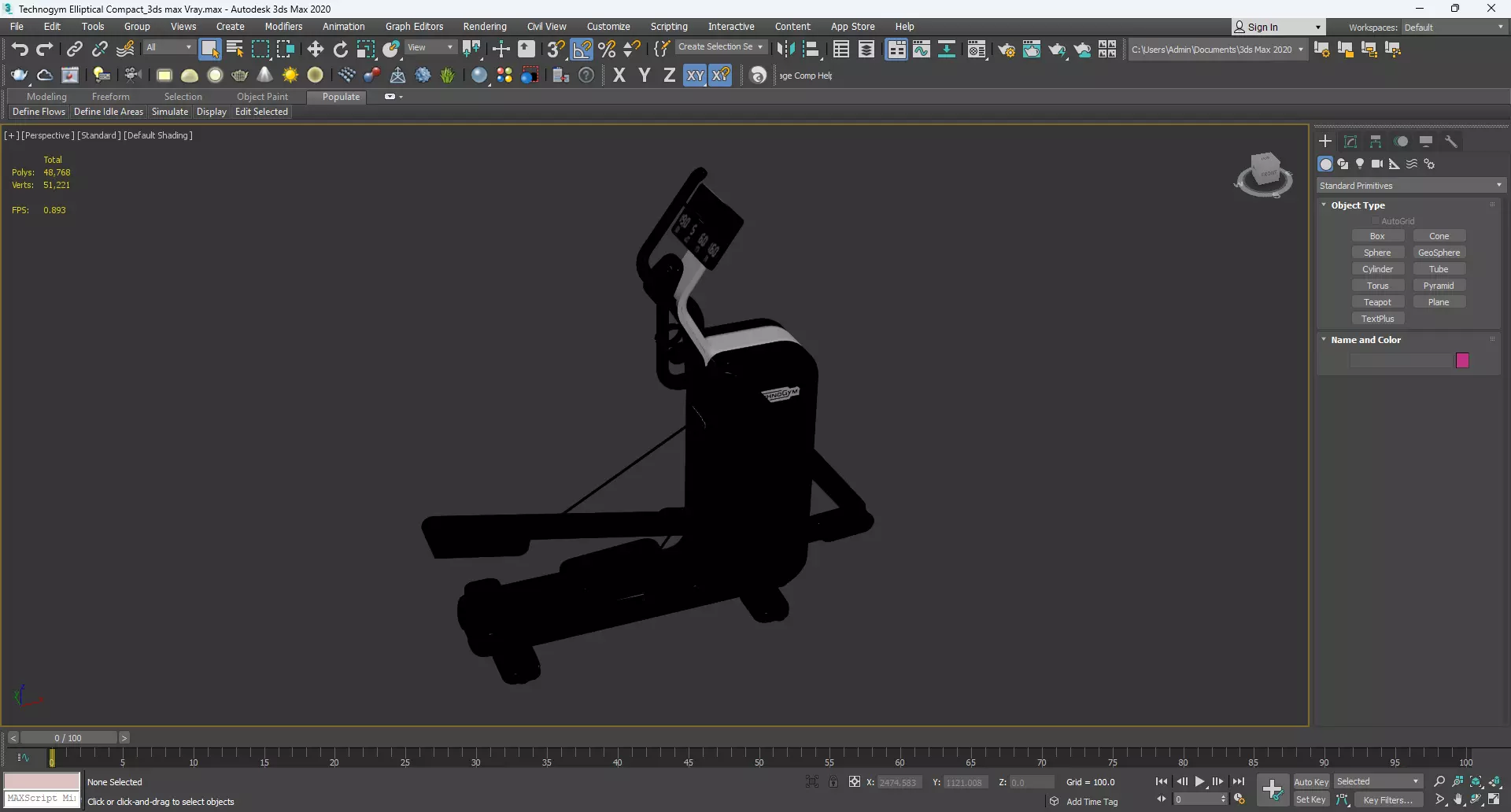
Task: Click the Set Key button
Action: coord(1311,799)
